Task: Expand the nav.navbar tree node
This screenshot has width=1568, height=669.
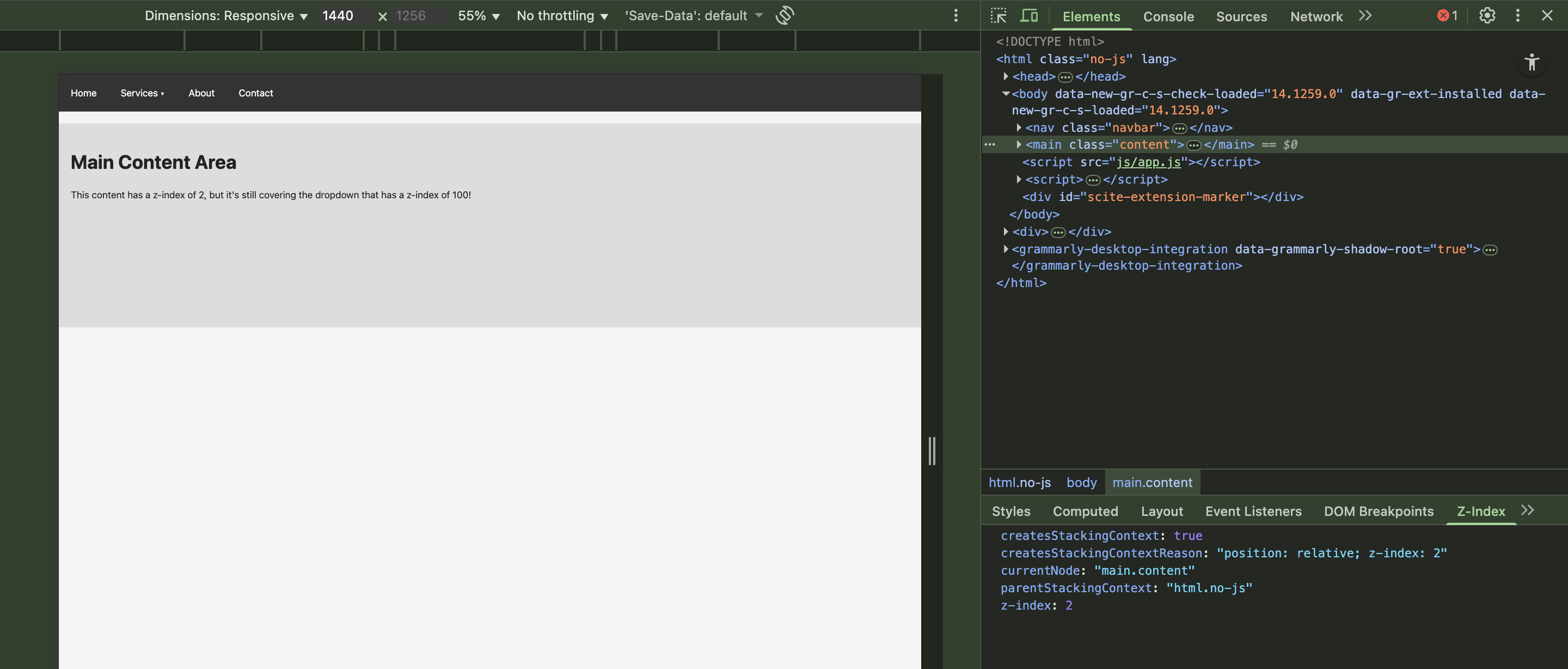Action: (1018, 128)
